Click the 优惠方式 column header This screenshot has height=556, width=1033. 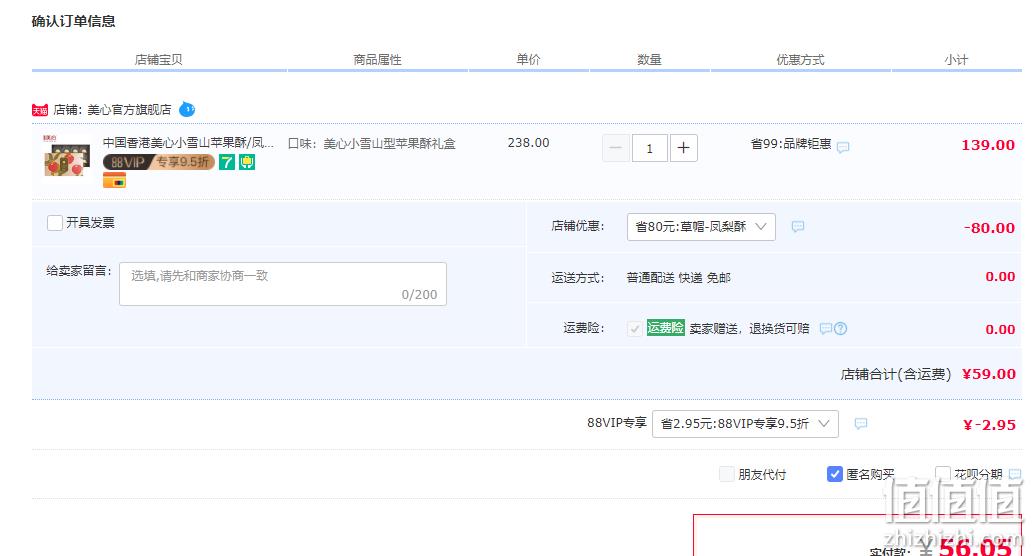coord(800,60)
